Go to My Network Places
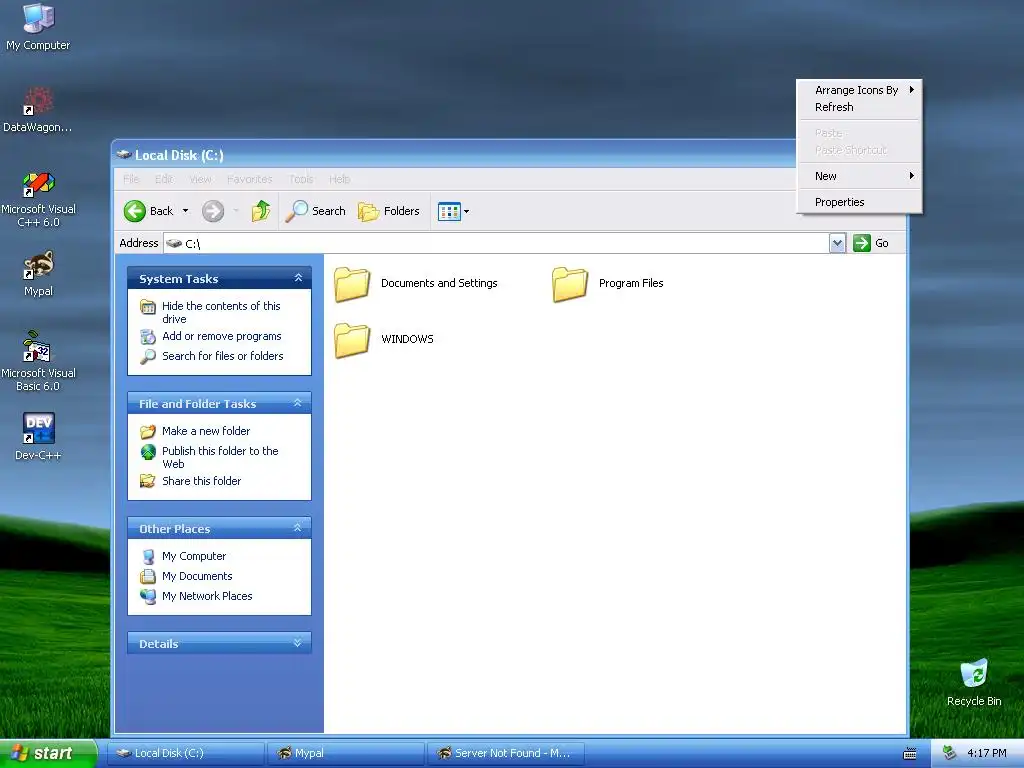This screenshot has height=768, width=1024. [207, 596]
